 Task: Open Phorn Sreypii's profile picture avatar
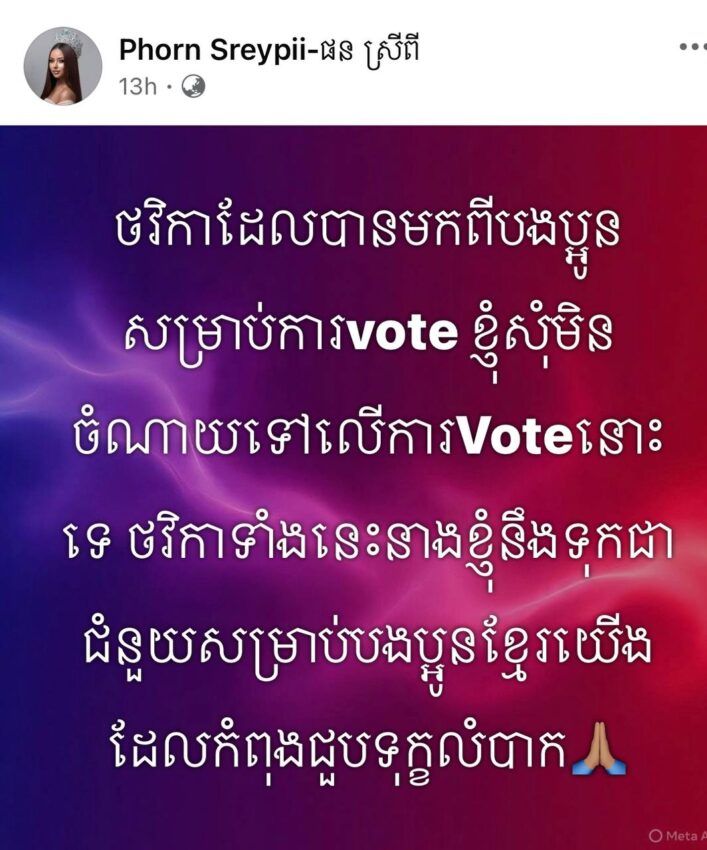click(63, 66)
